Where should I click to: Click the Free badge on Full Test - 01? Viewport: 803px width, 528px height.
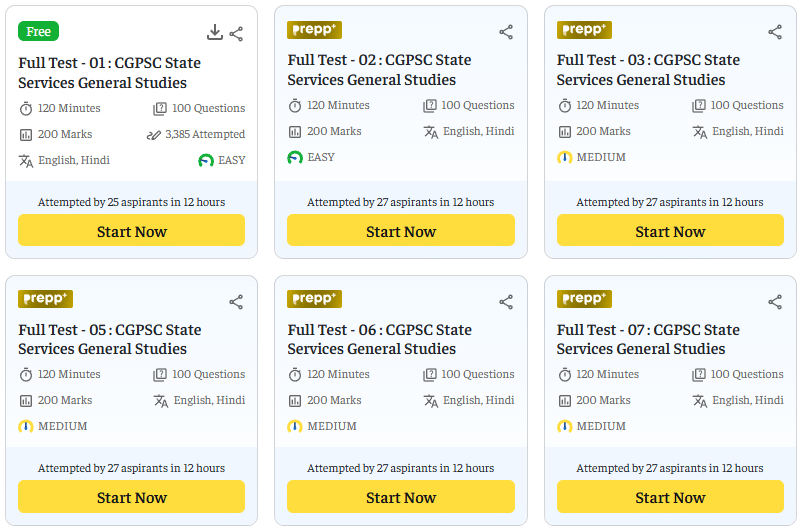[x=38, y=31]
